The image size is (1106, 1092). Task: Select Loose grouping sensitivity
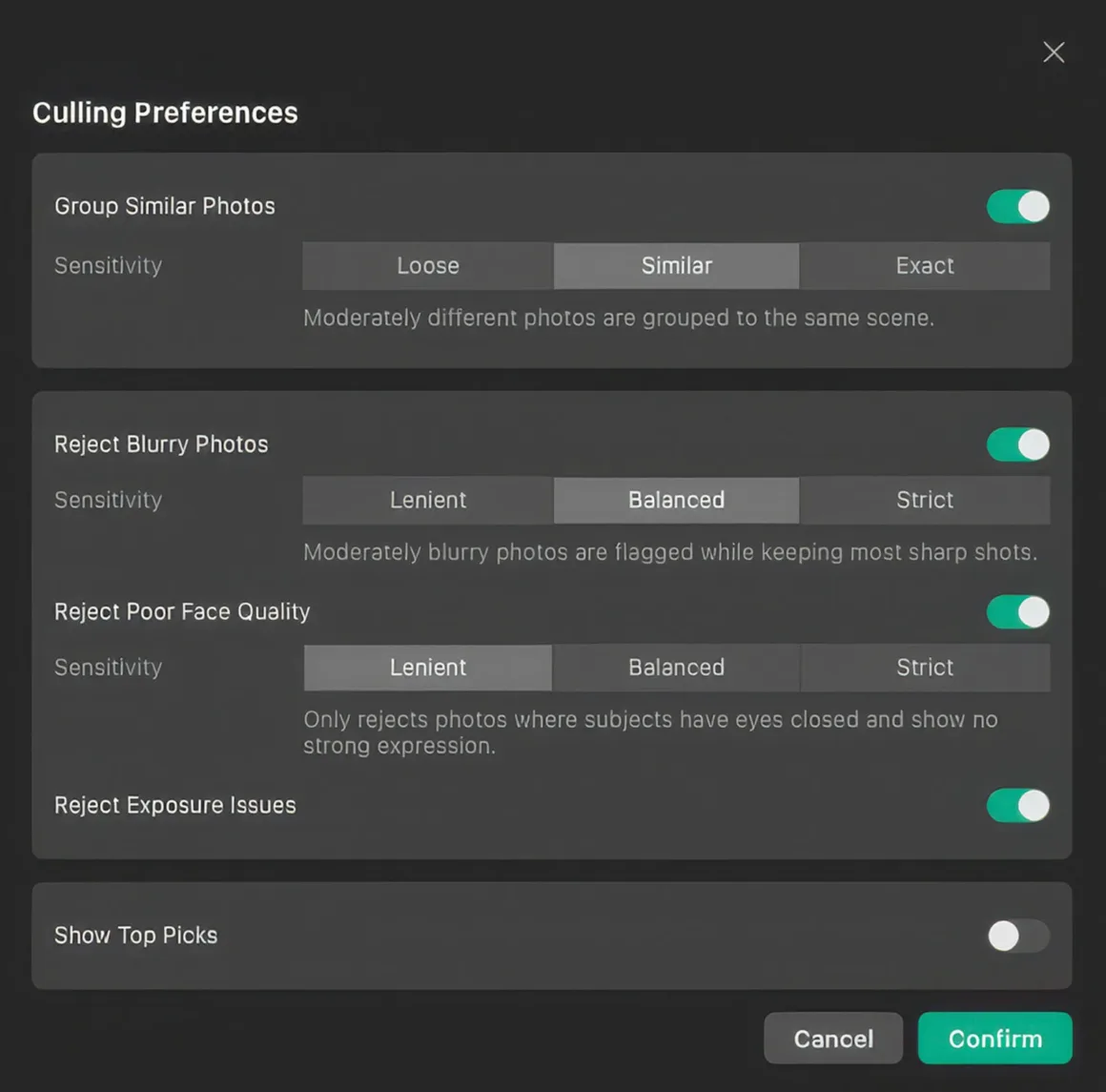pyautogui.click(x=427, y=266)
